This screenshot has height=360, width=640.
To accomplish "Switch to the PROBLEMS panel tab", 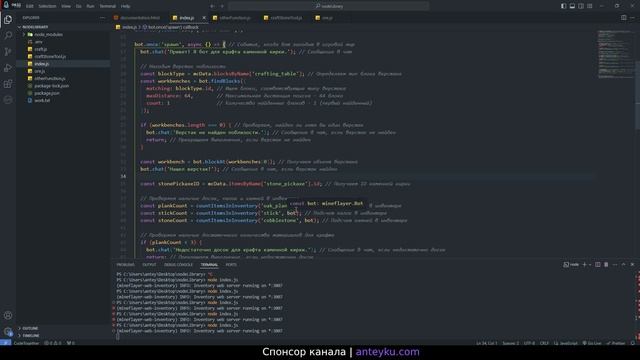I will pos(125,264).
